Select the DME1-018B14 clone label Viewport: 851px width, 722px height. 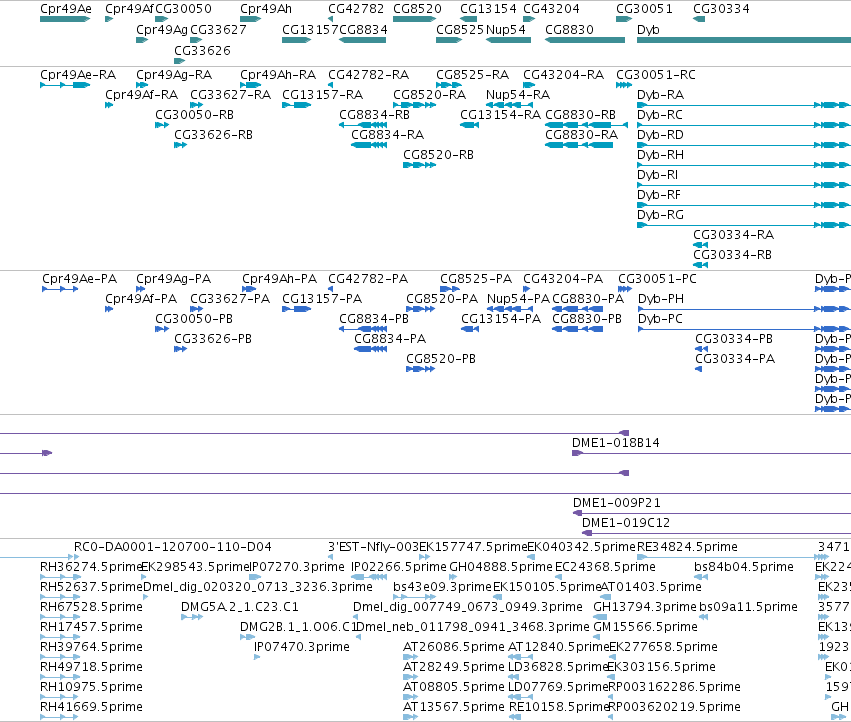tap(615, 442)
